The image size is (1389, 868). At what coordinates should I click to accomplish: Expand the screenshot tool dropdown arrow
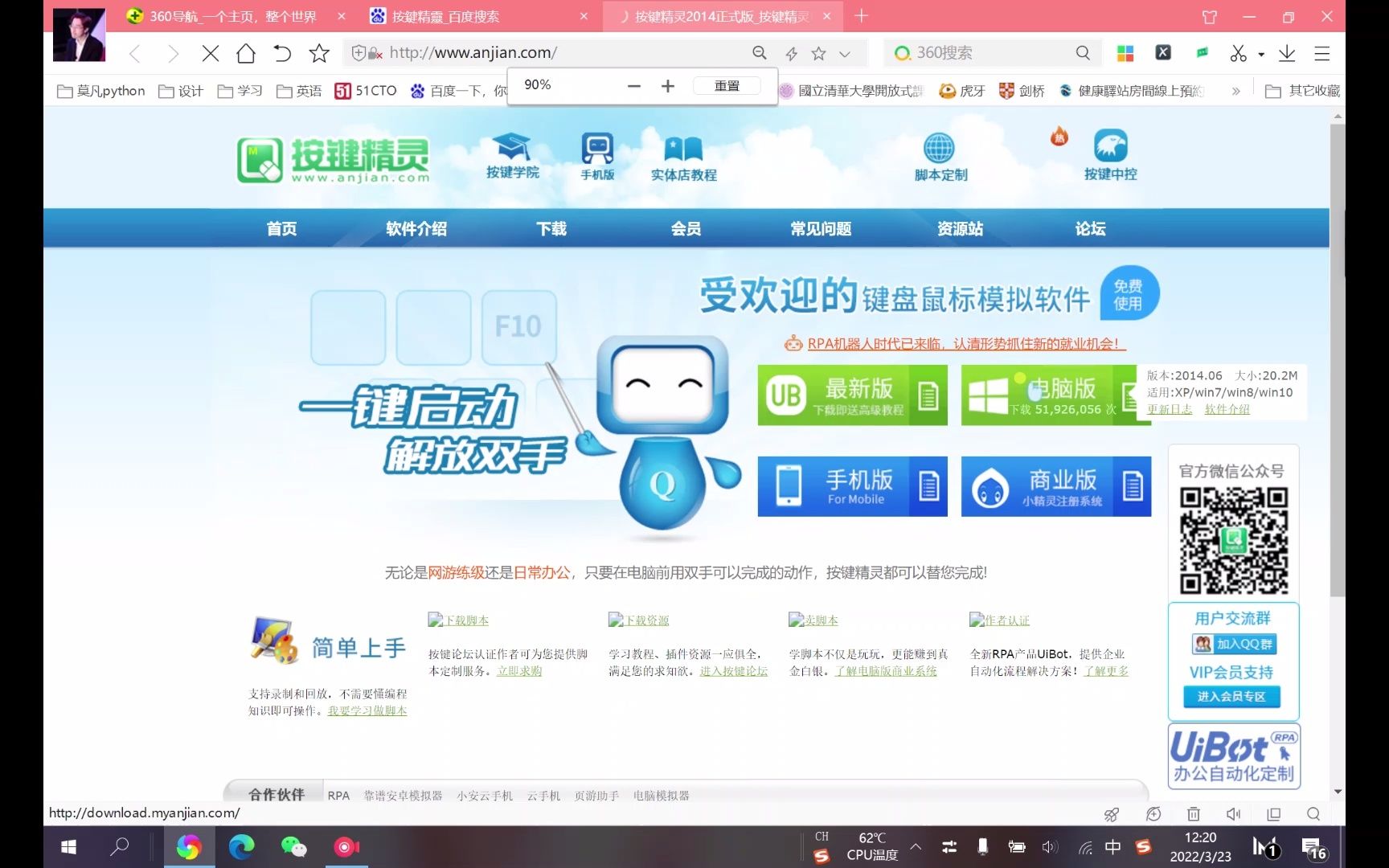click(1261, 55)
